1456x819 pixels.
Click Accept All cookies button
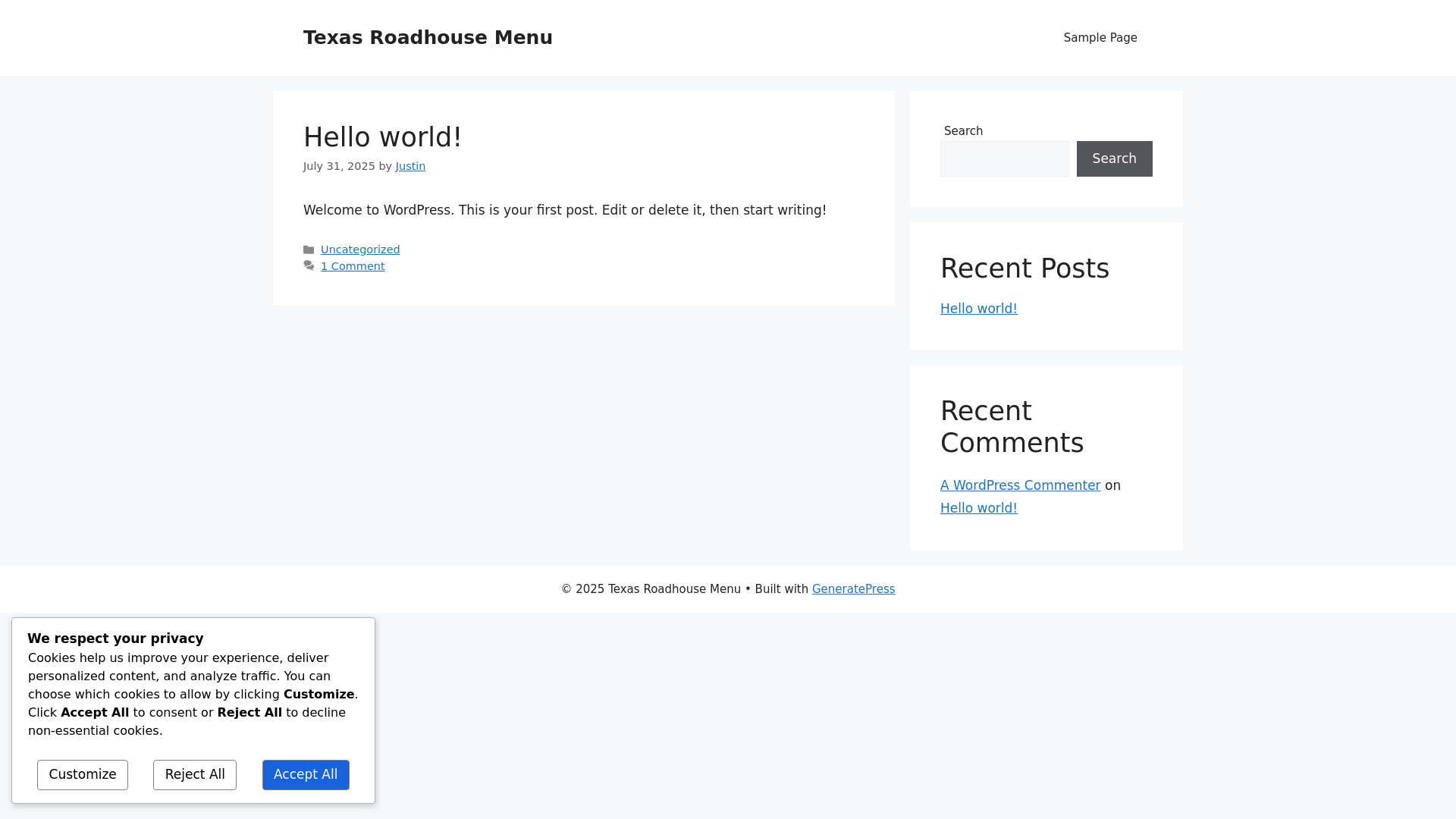[306, 774]
